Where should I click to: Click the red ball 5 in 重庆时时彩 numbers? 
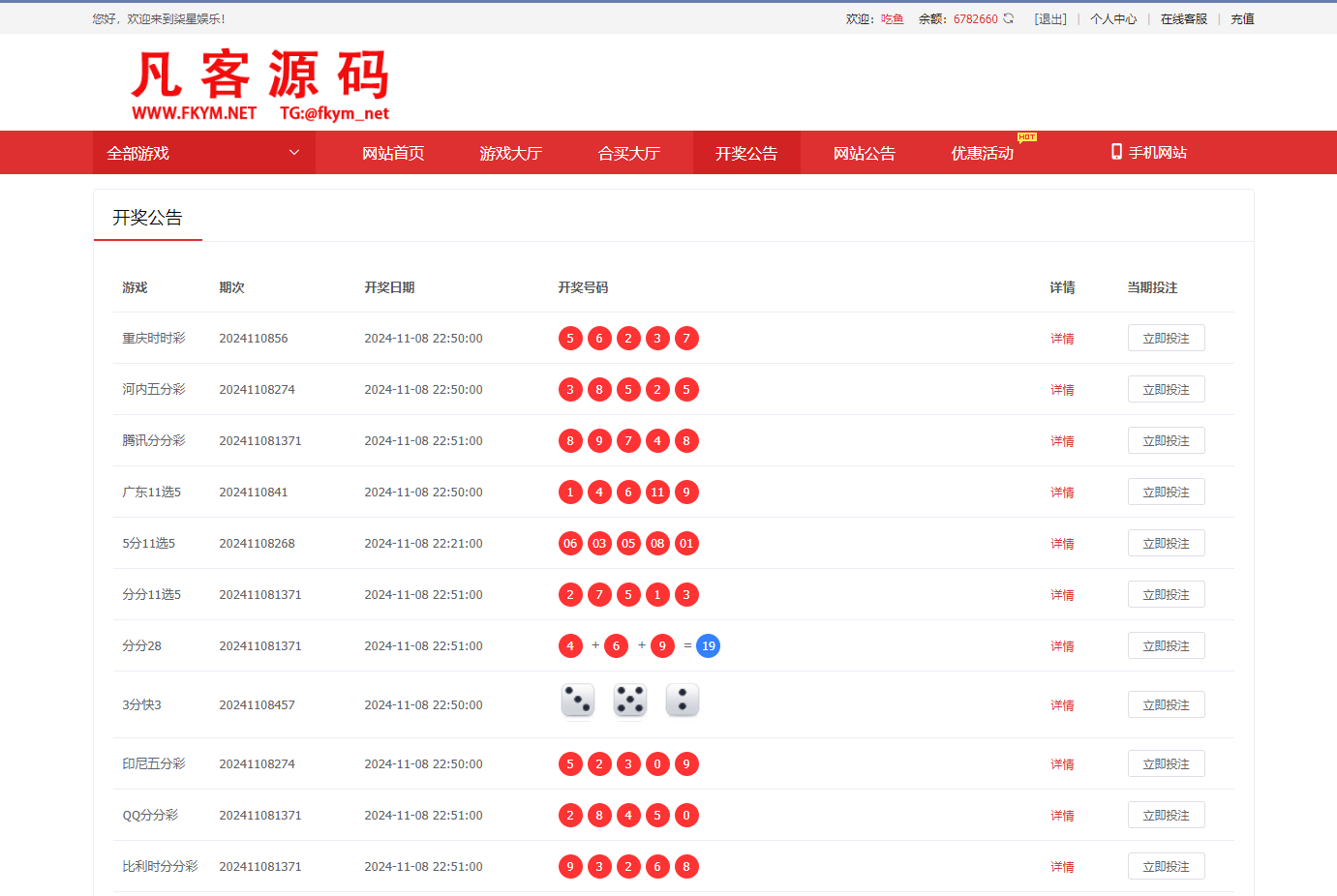570,338
